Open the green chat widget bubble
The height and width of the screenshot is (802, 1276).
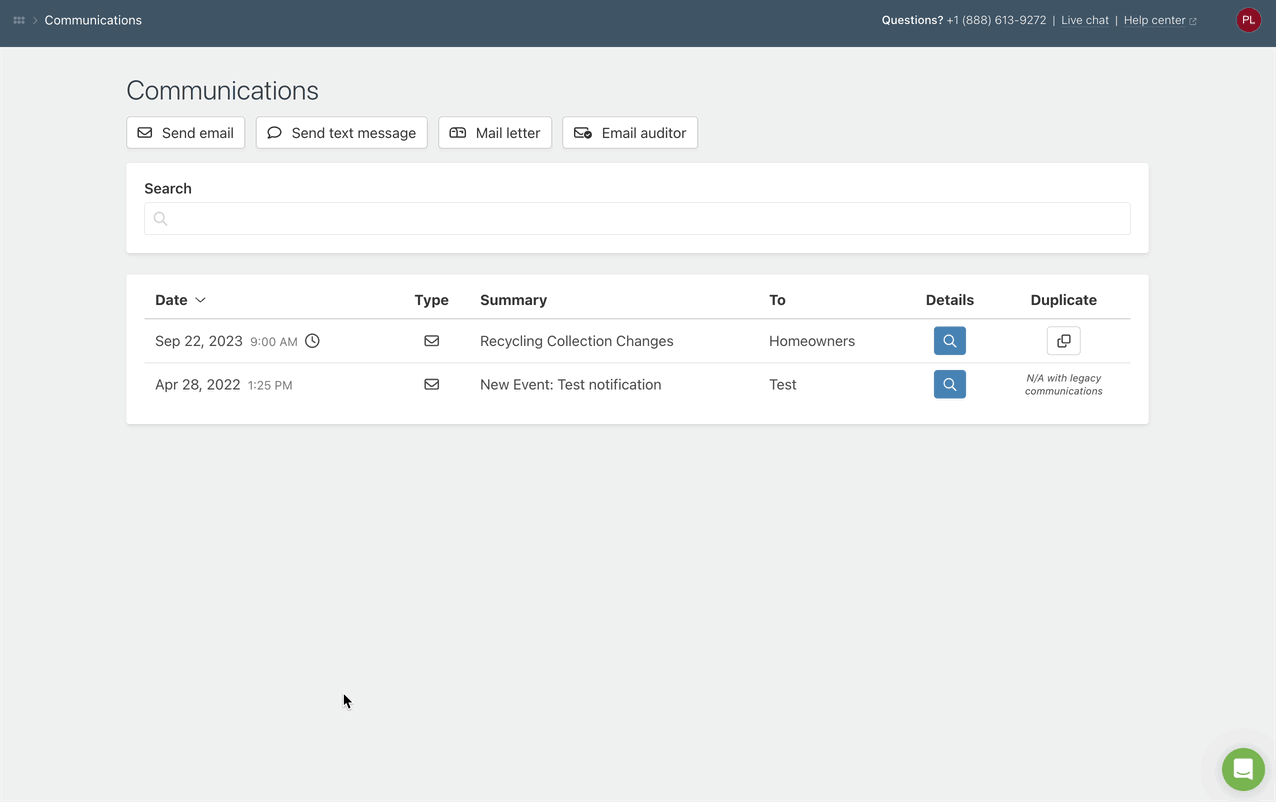[x=1243, y=769]
